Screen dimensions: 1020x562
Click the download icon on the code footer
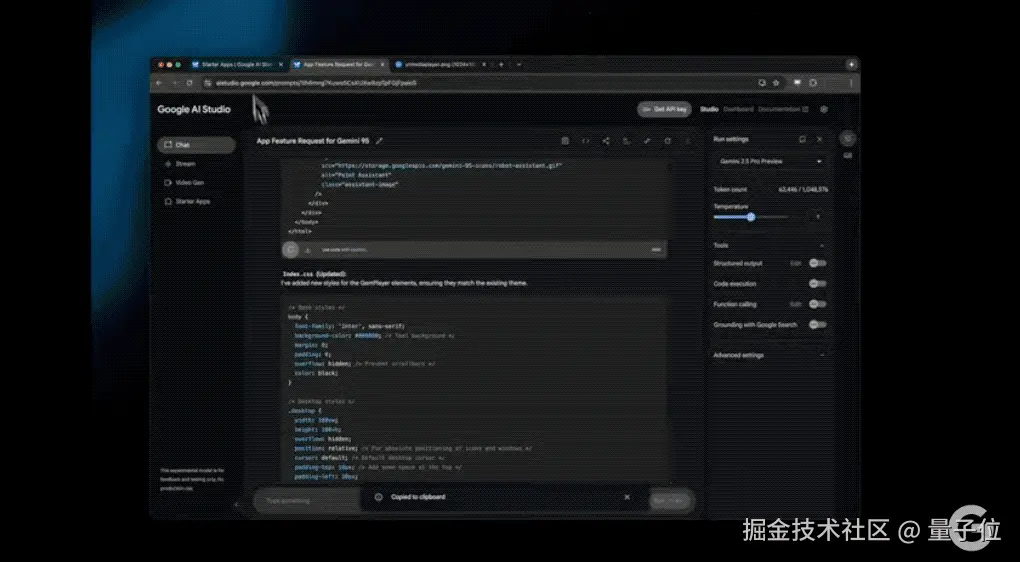[308, 250]
